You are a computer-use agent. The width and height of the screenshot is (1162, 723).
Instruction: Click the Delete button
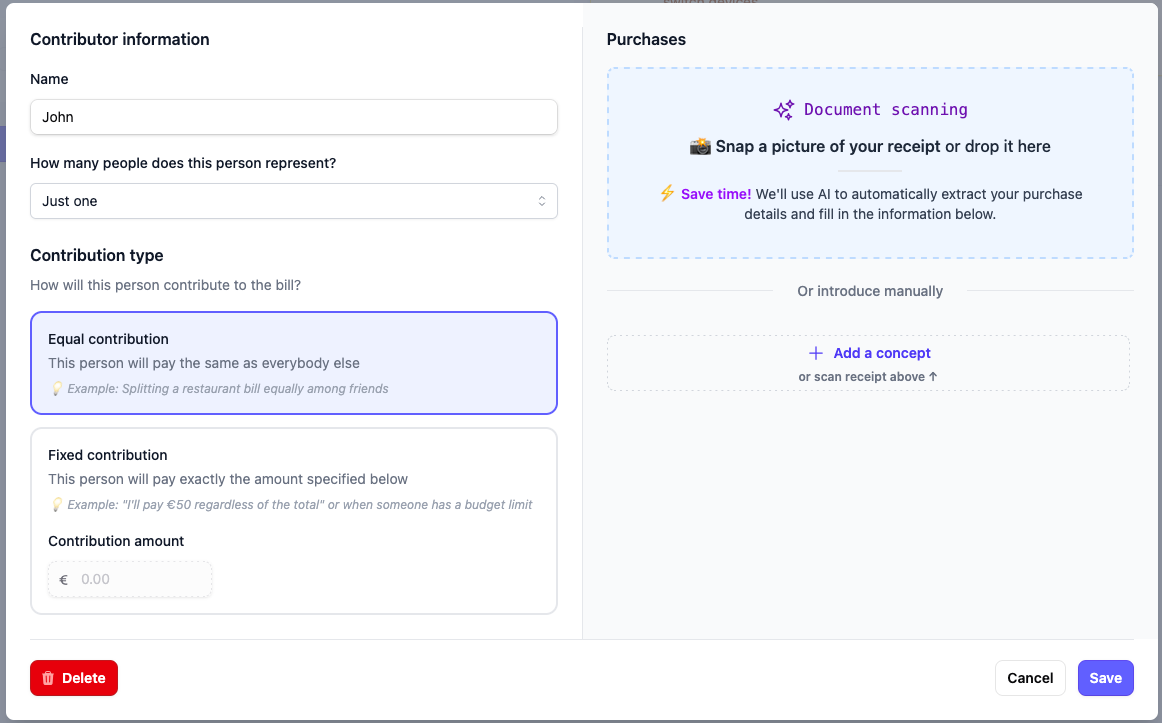point(73,678)
